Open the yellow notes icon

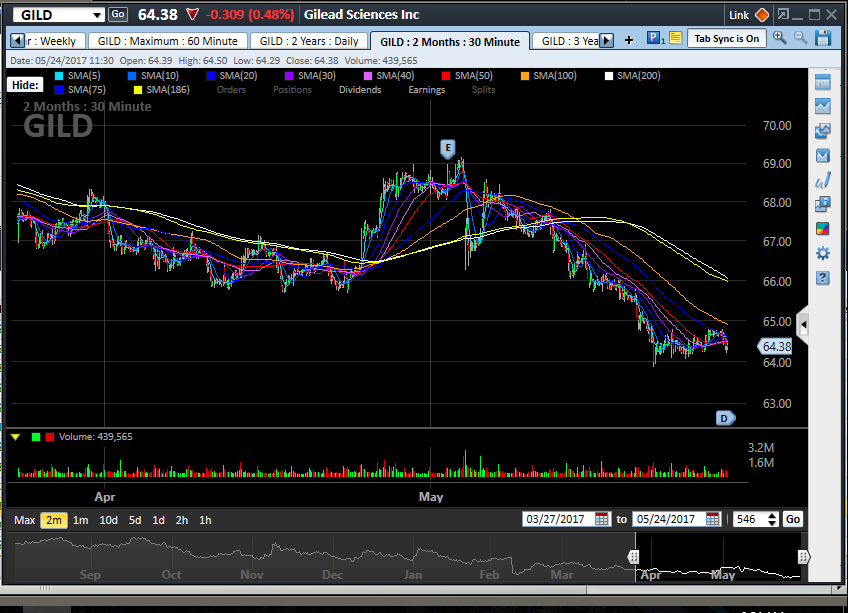(x=675, y=38)
